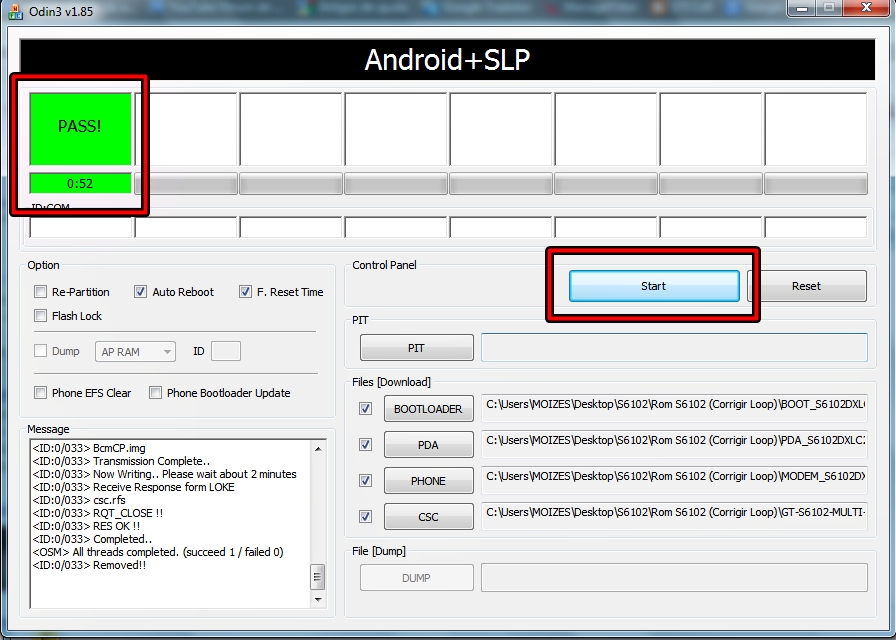Image resolution: width=896 pixels, height=640 pixels.
Task: Click the PIT file path field
Action: 674,347
